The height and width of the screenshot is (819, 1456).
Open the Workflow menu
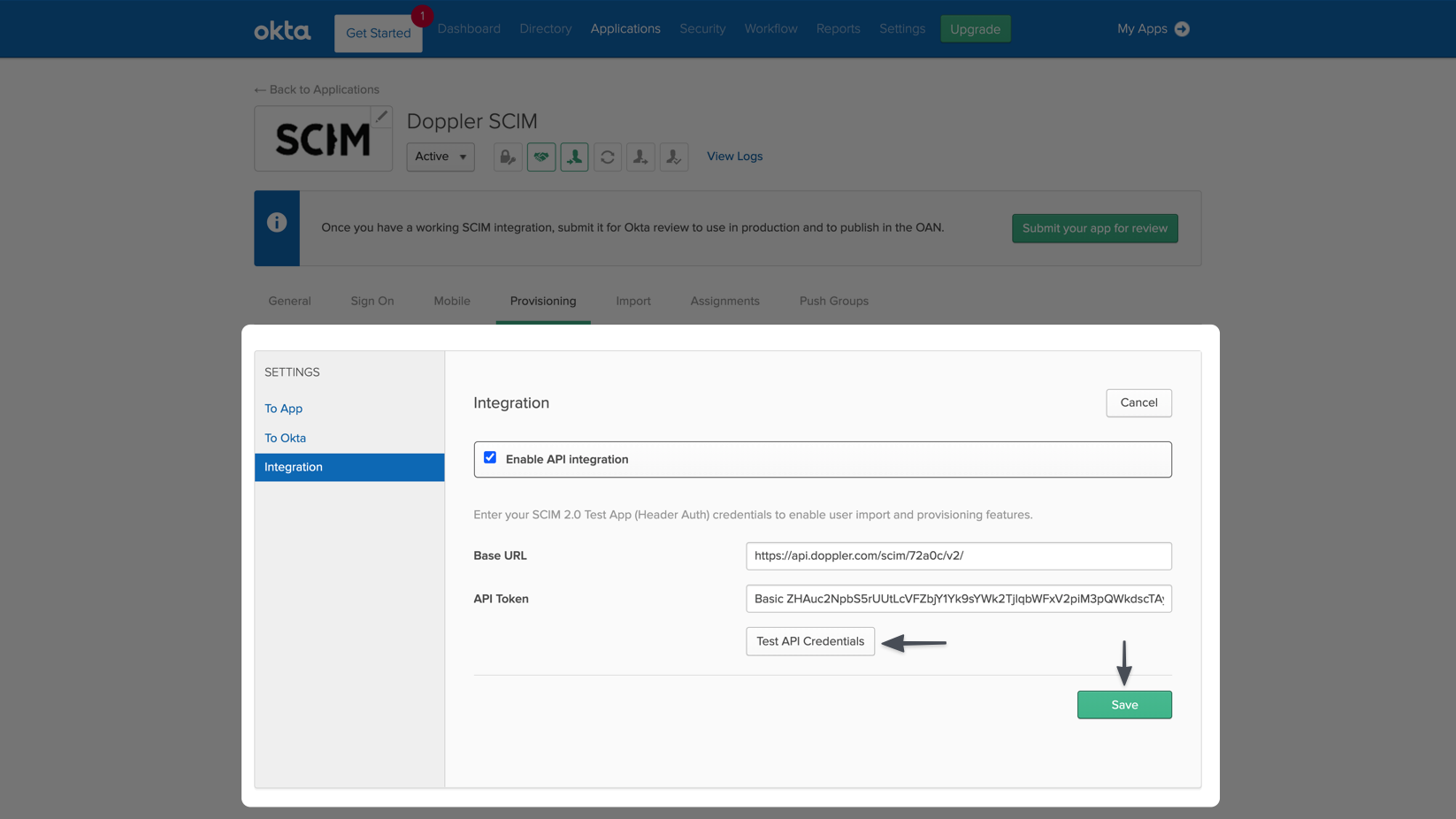pos(770,29)
